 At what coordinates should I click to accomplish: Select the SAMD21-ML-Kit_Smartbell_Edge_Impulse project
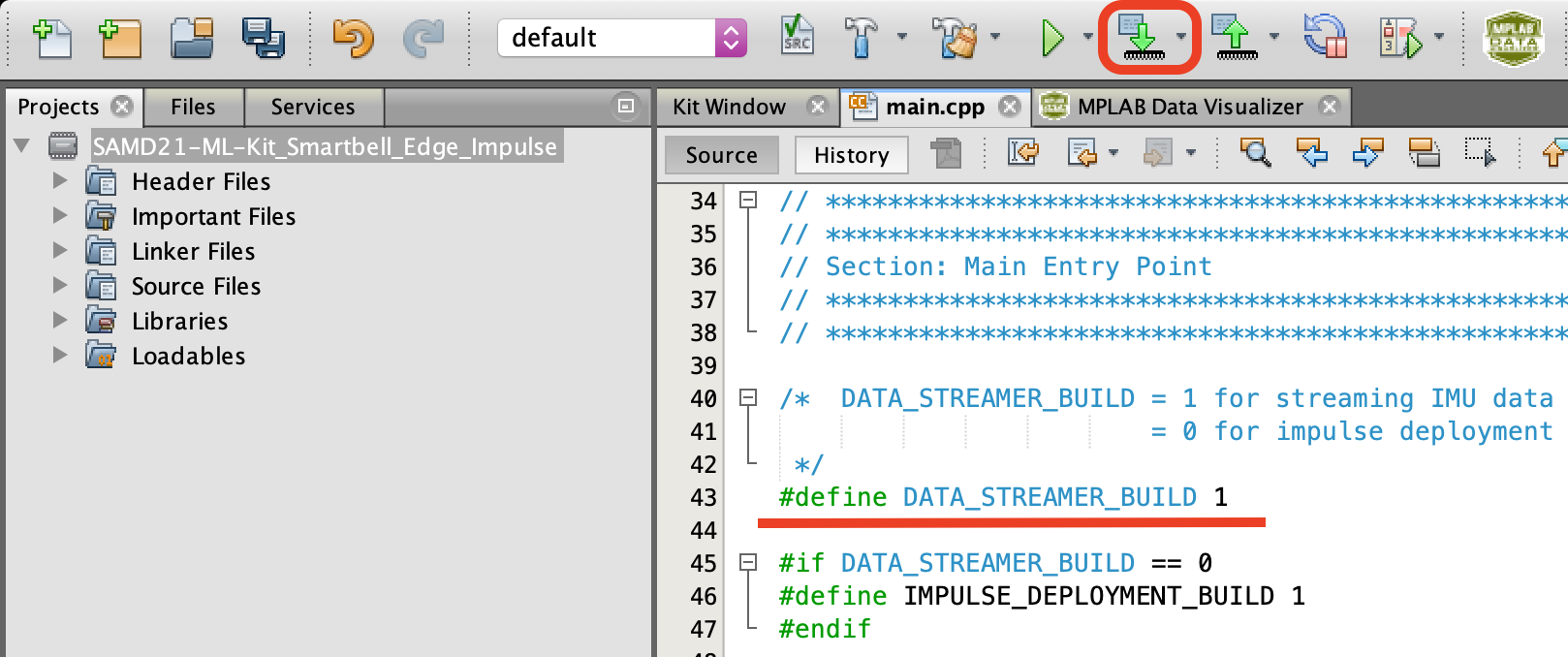coord(325,146)
